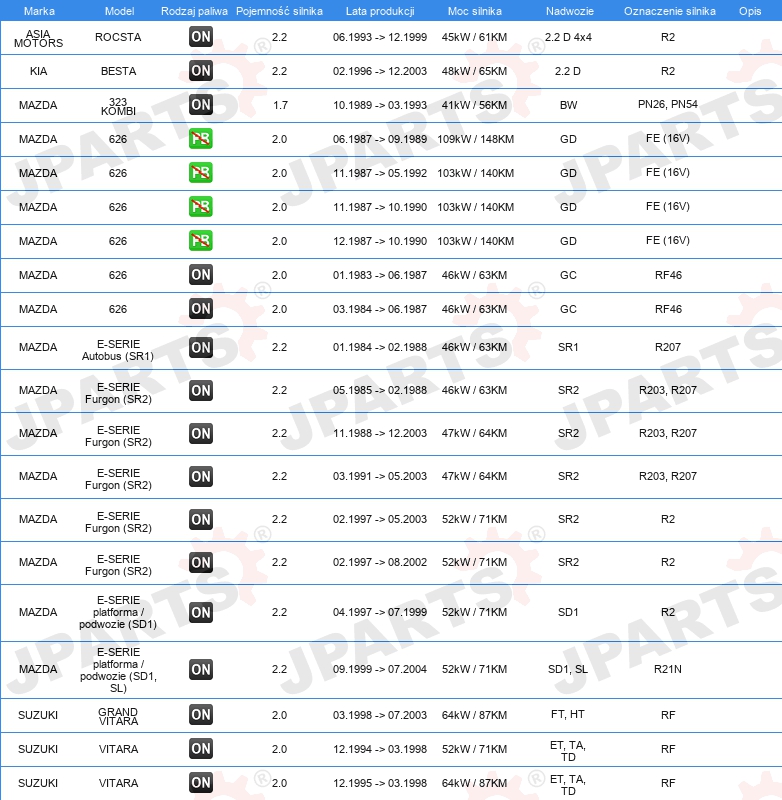
Task: Click the SD1, SL body cell
Action: click(568, 669)
